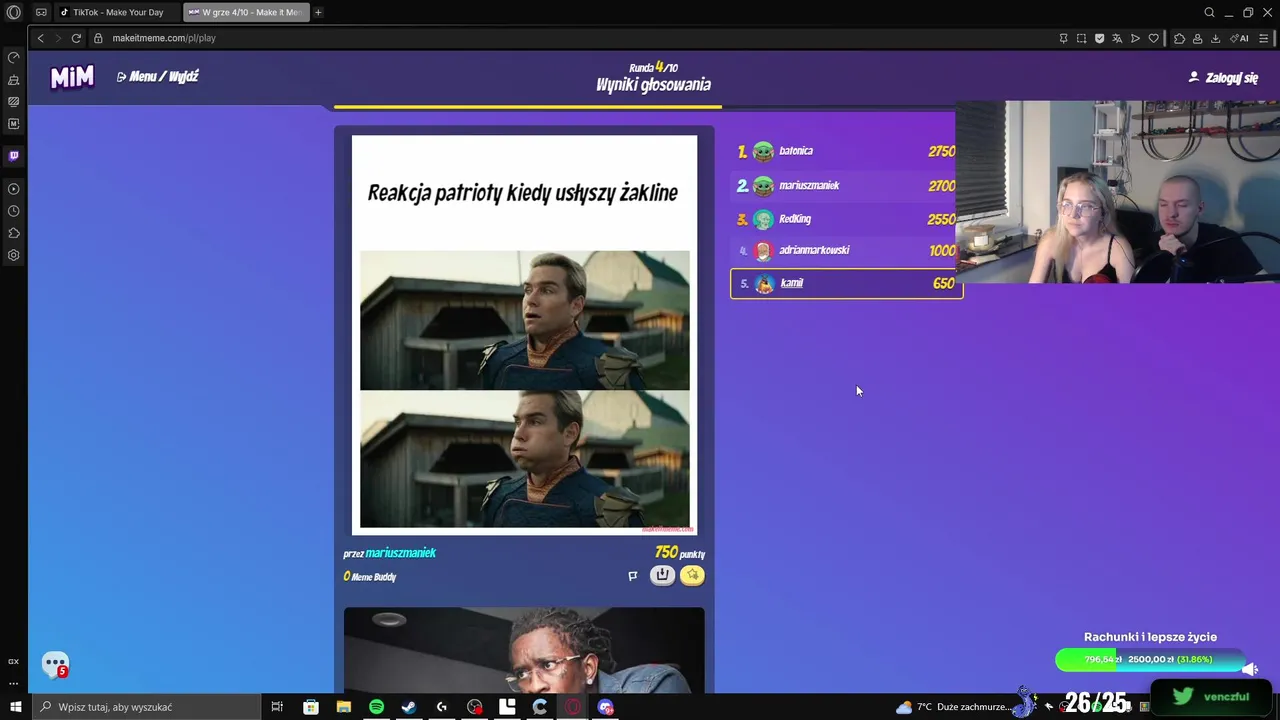Select the highlighted kamil leaderboard row
Screen dimensions: 1280x720
846,283
